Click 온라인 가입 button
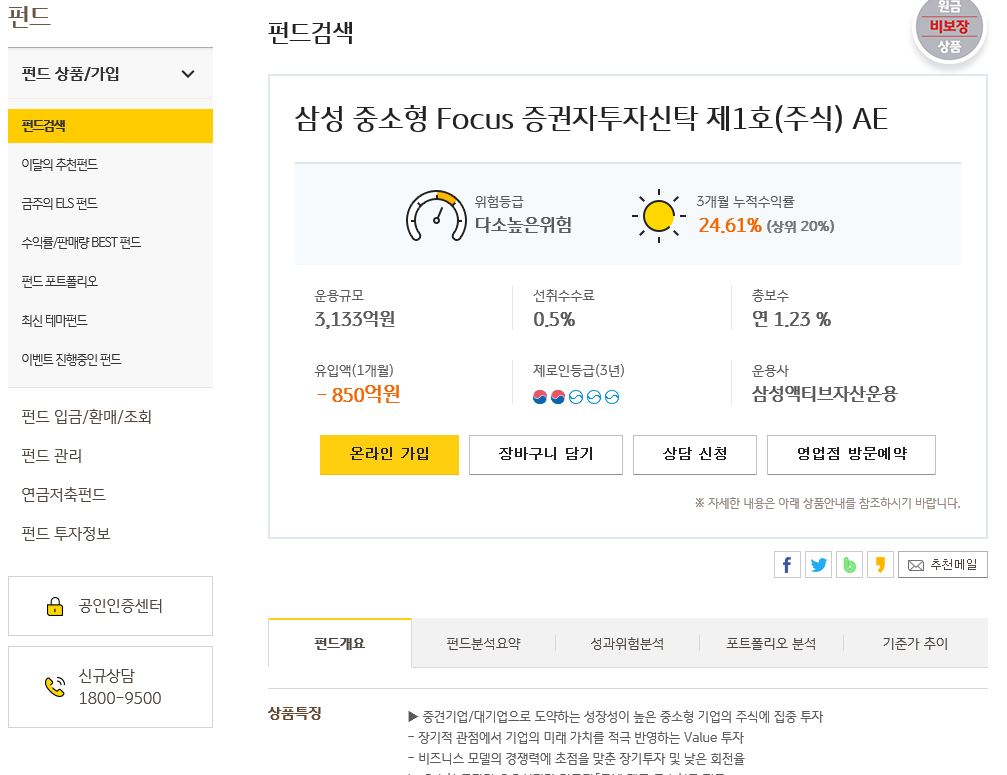 coord(389,455)
